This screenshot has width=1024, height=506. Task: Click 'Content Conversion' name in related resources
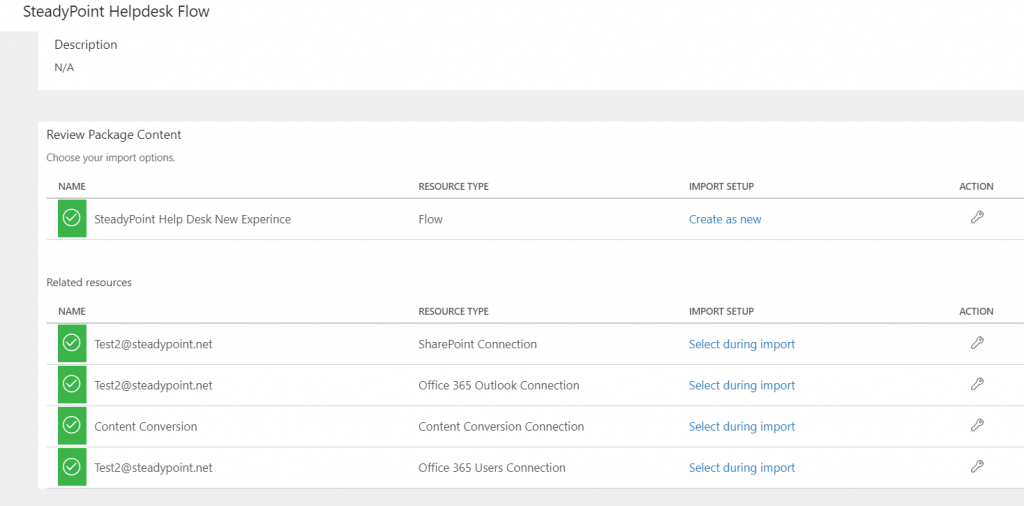(x=146, y=426)
